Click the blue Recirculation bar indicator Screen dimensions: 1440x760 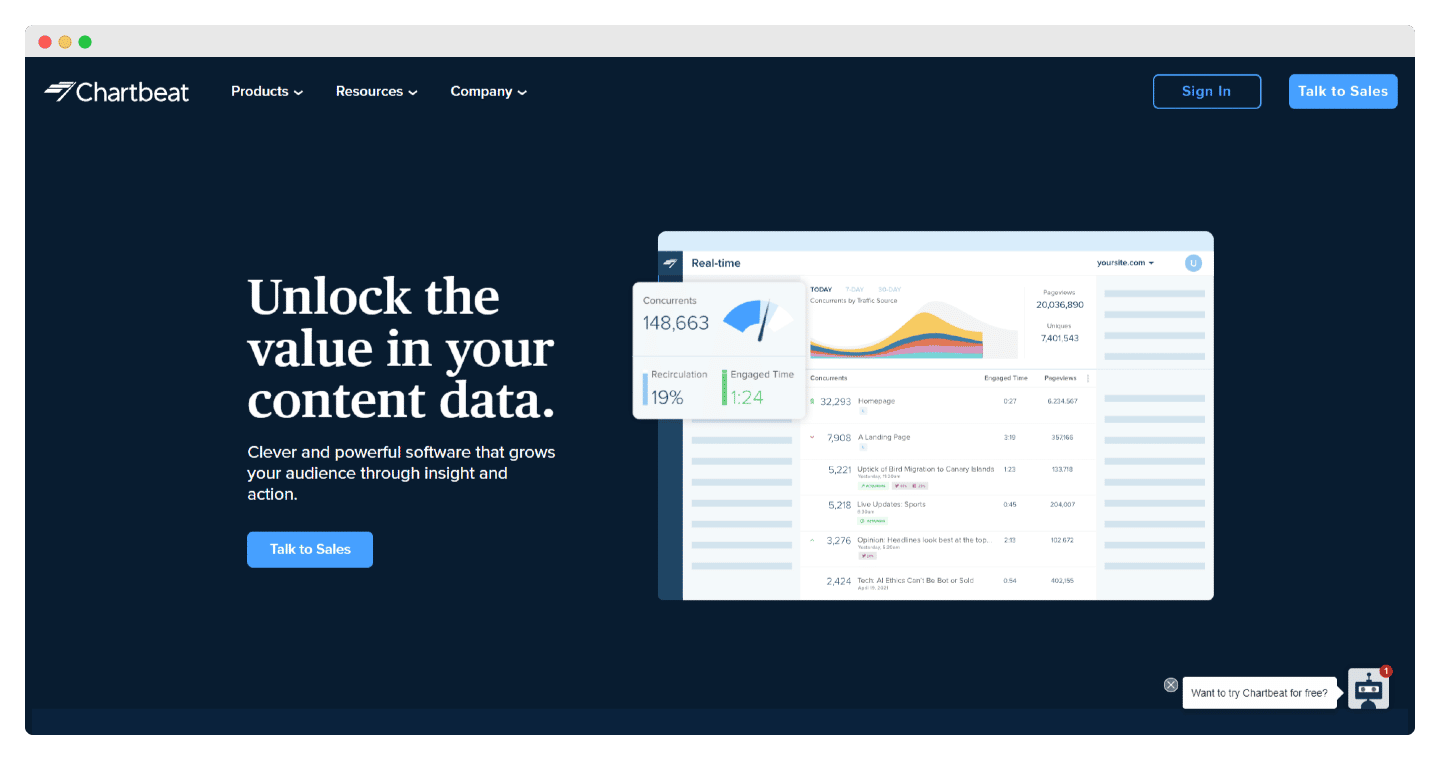click(645, 390)
